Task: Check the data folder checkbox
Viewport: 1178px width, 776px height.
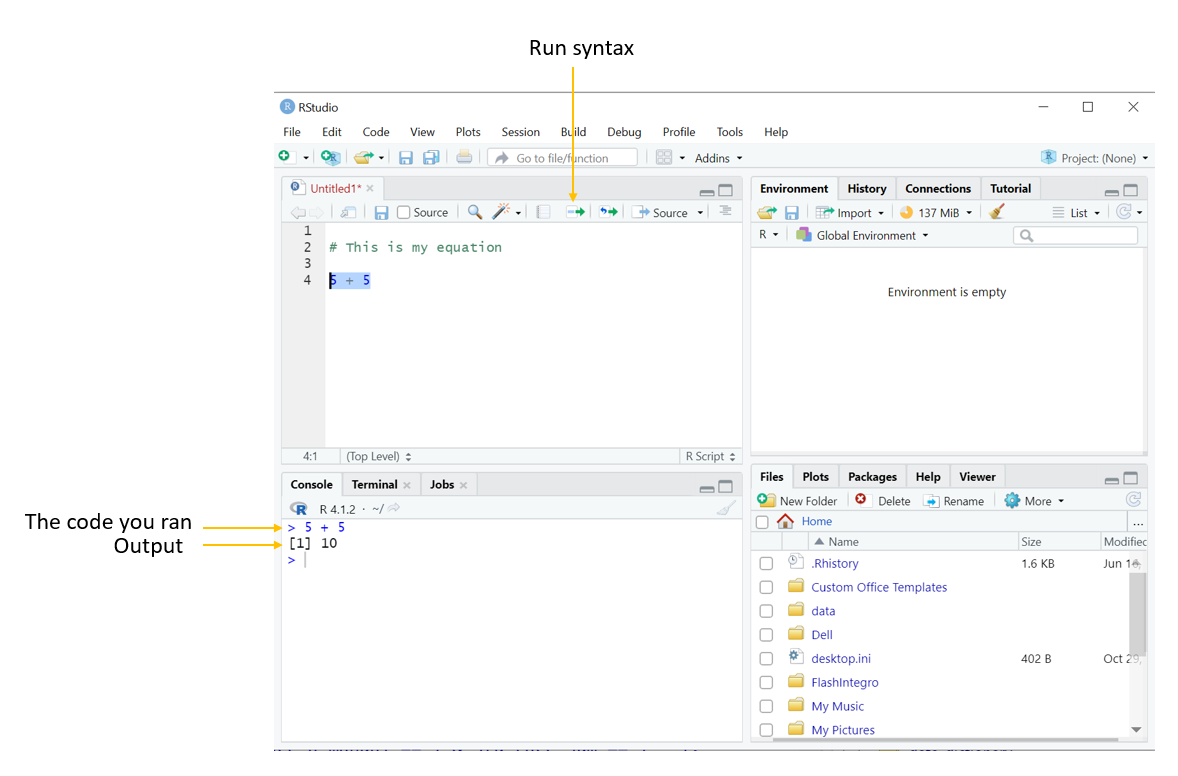Action: coord(766,611)
